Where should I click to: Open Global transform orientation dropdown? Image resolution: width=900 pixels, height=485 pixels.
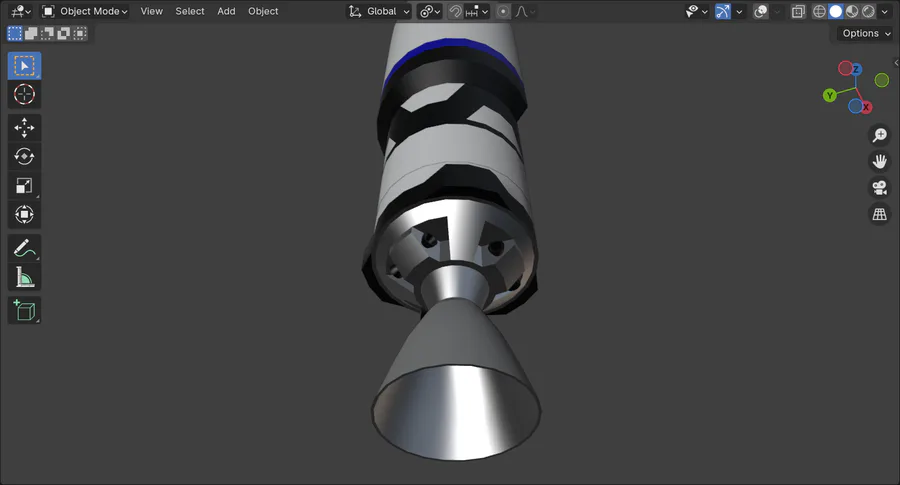point(379,11)
